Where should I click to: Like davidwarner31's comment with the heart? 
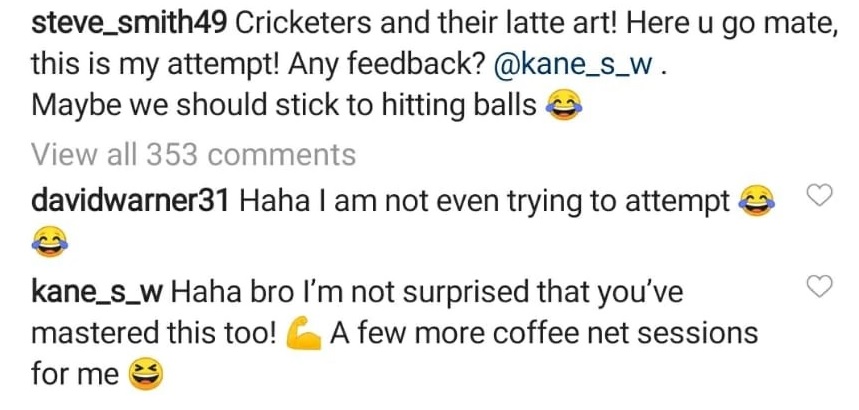pyautogui.click(x=819, y=197)
